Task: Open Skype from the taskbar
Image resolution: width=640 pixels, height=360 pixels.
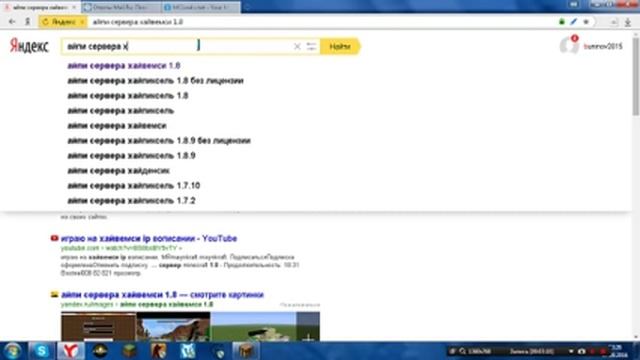Action: (41, 351)
